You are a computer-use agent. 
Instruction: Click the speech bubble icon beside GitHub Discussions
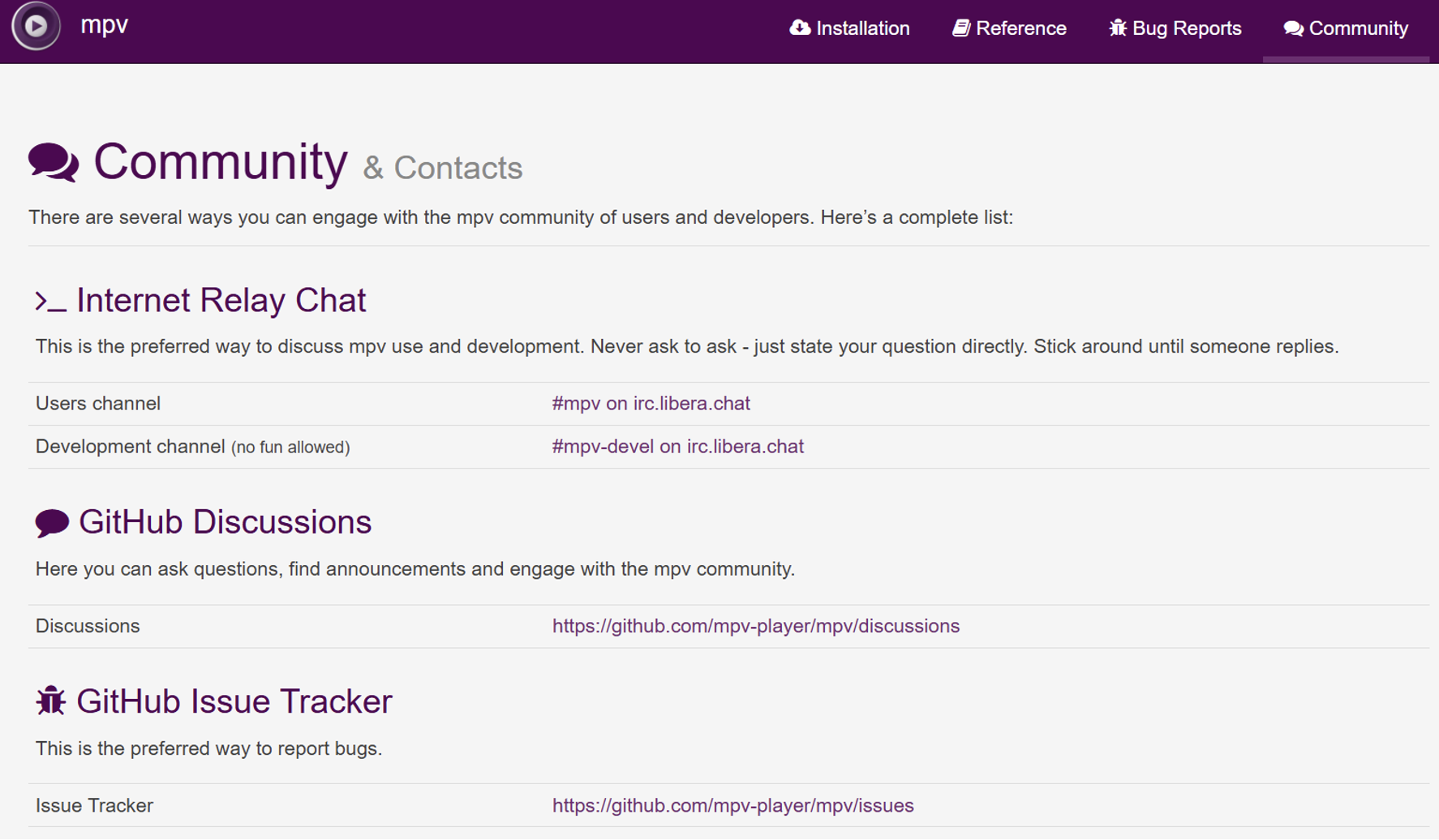pyautogui.click(x=52, y=523)
